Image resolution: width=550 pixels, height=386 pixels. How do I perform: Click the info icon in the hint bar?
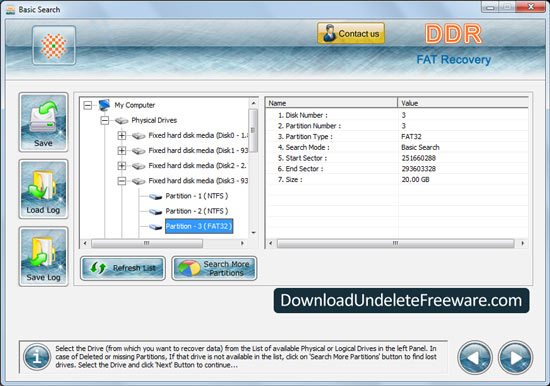37,357
